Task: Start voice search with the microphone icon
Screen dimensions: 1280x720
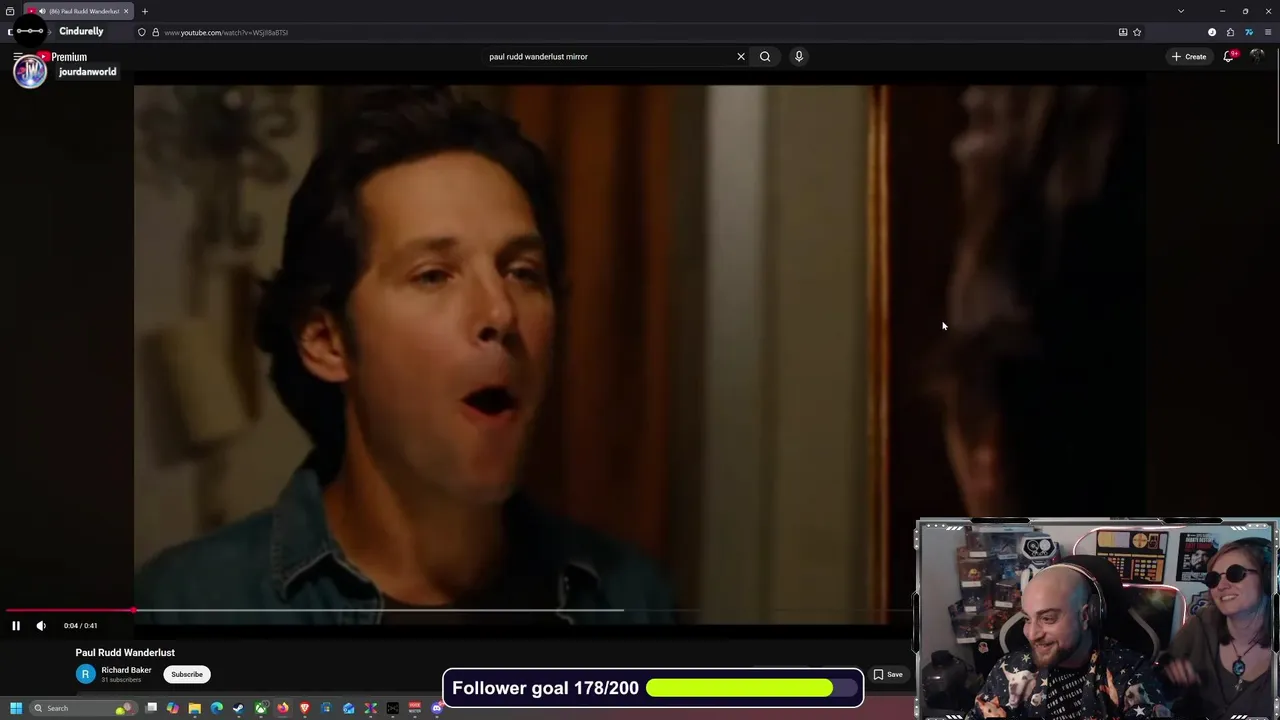Action: pyautogui.click(x=799, y=57)
